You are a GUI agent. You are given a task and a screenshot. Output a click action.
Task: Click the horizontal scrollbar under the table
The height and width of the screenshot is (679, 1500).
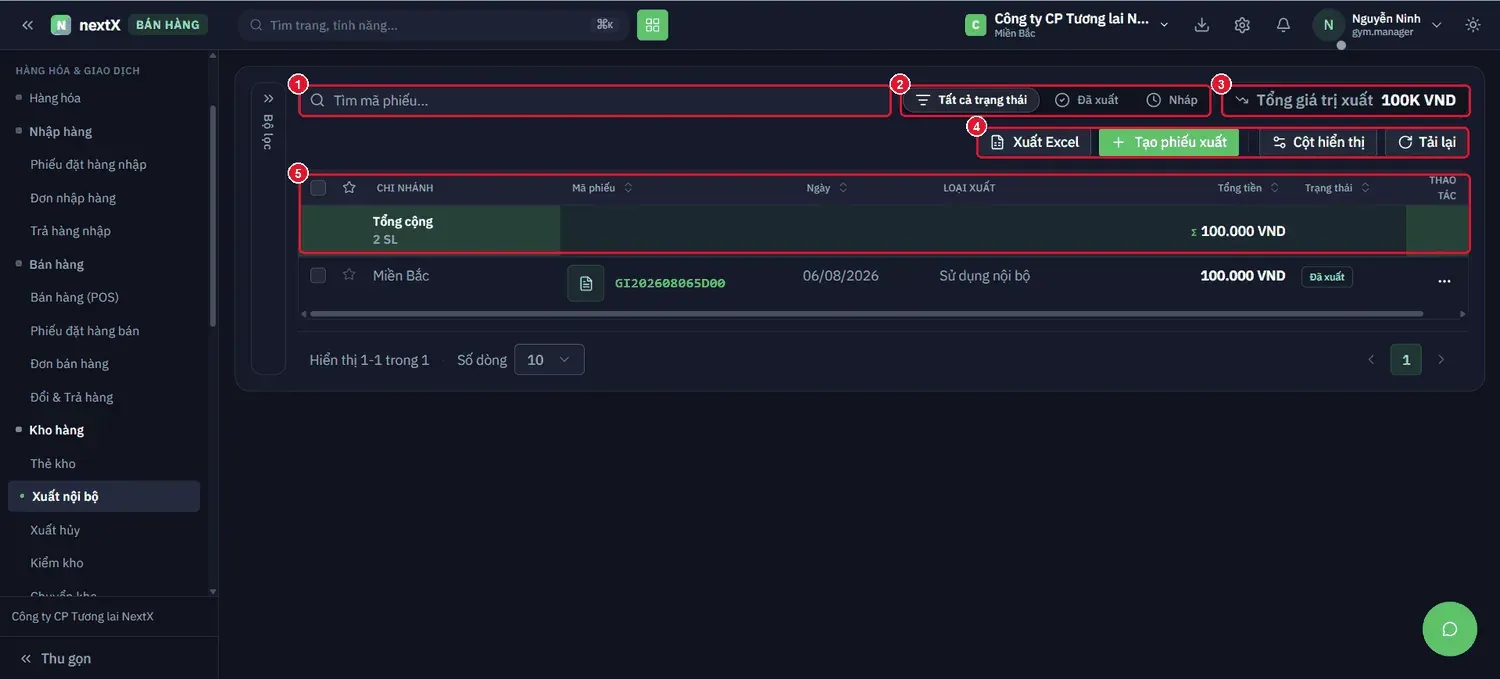coord(866,314)
